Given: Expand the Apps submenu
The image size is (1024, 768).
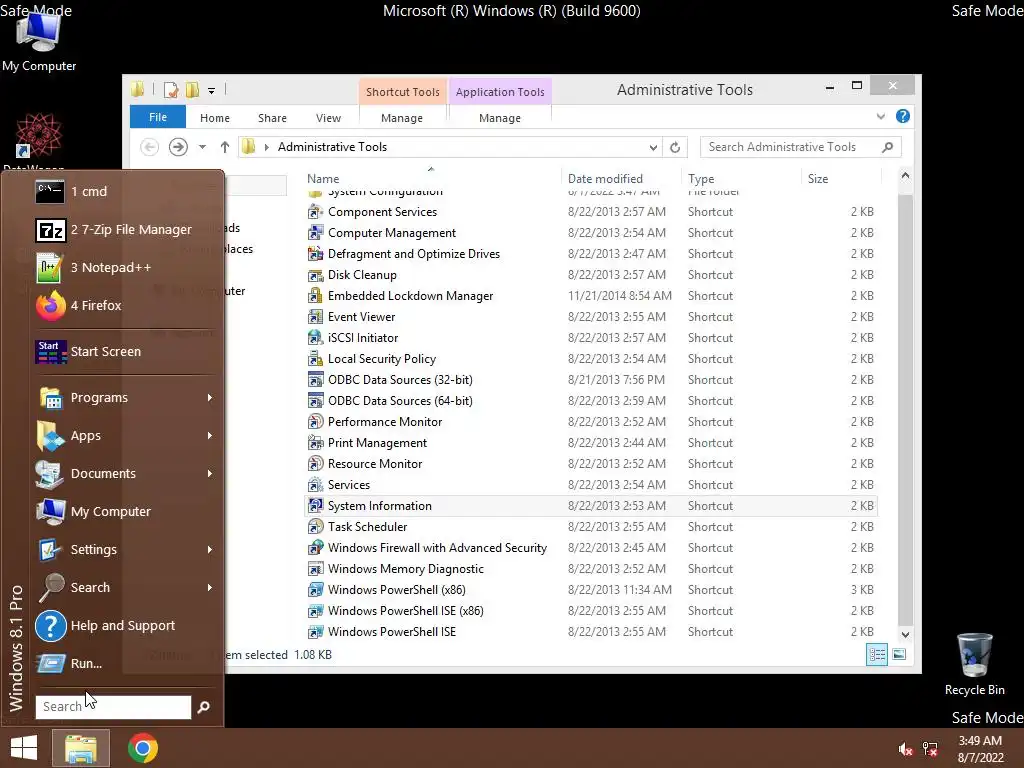Looking at the screenshot, I should pyautogui.click(x=210, y=436).
